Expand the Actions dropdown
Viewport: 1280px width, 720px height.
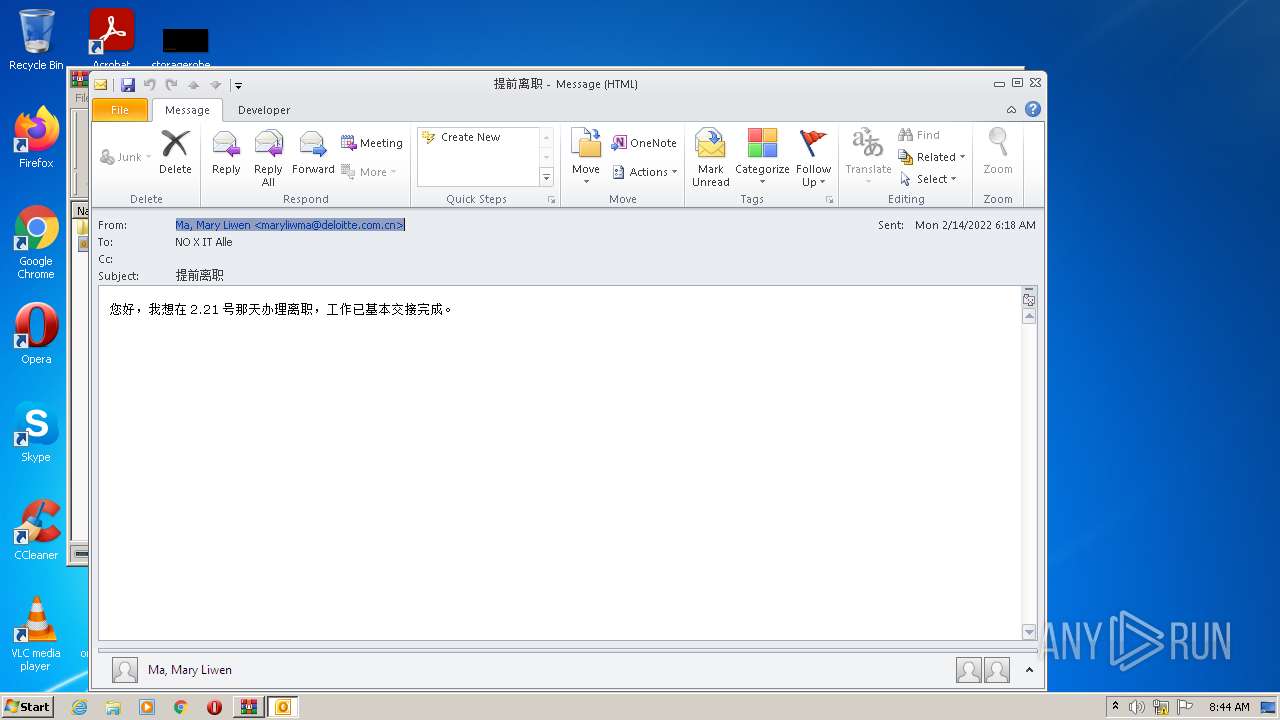coord(645,172)
